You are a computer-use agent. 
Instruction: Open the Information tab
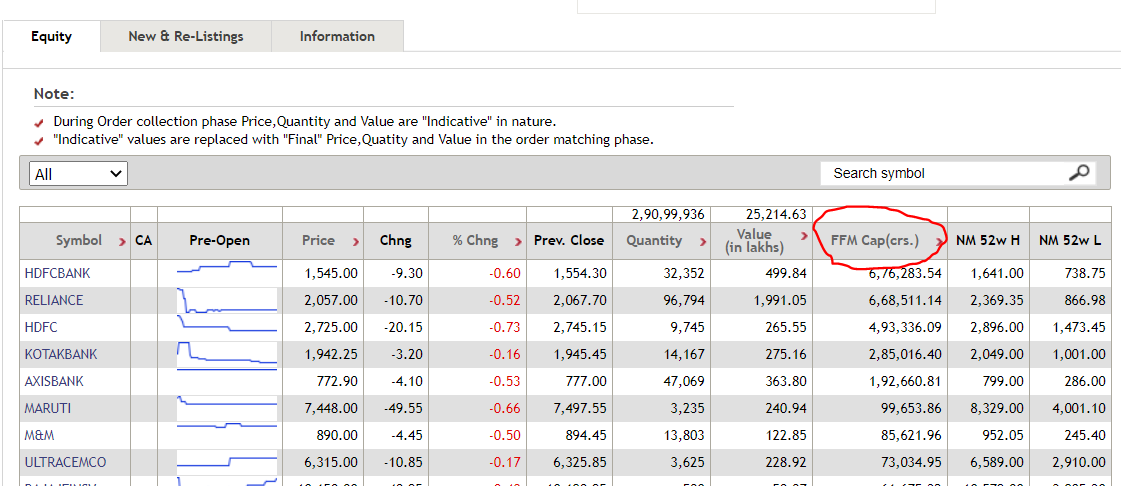[337, 36]
